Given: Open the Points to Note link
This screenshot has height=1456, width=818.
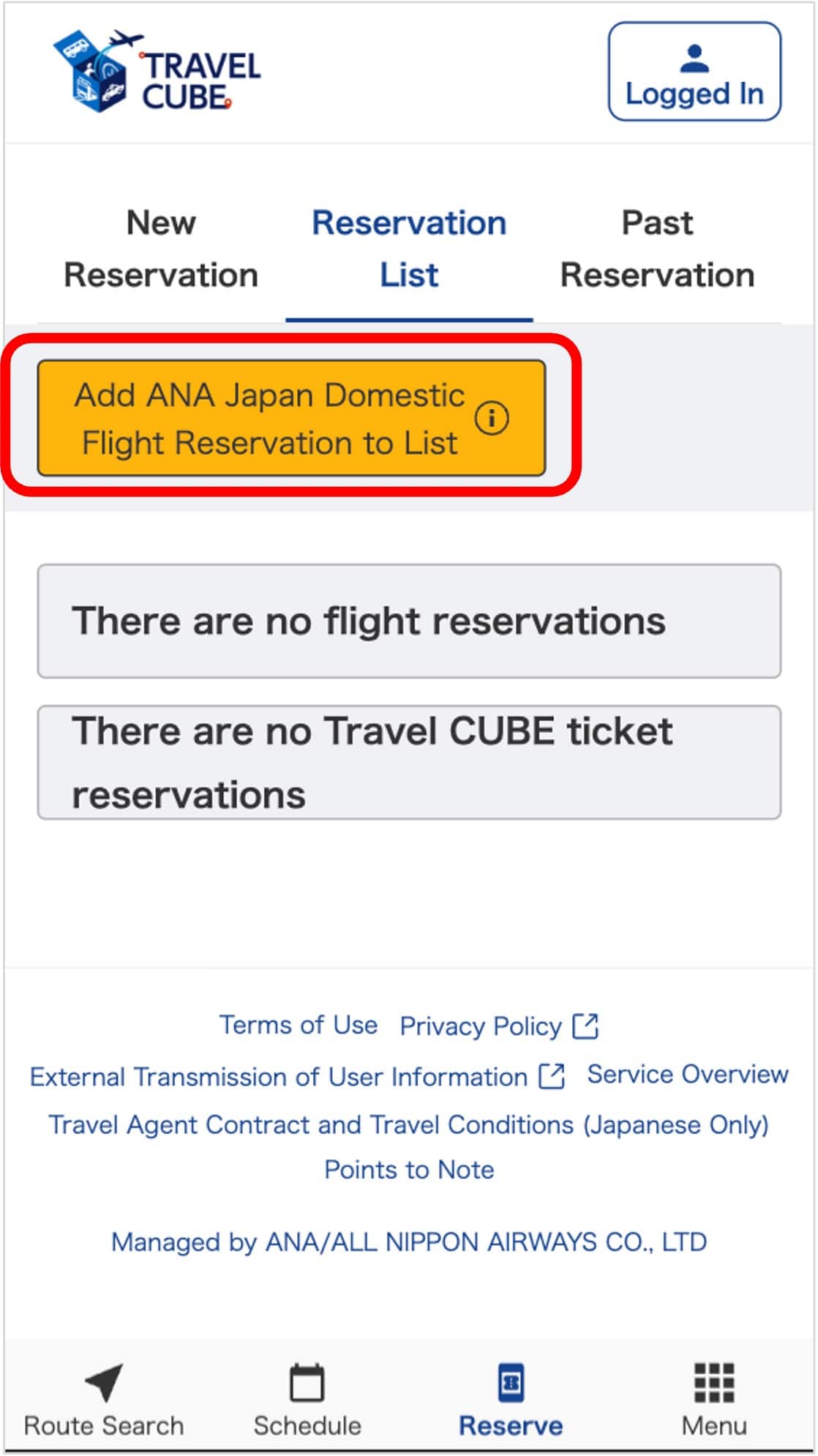Looking at the screenshot, I should [409, 1170].
